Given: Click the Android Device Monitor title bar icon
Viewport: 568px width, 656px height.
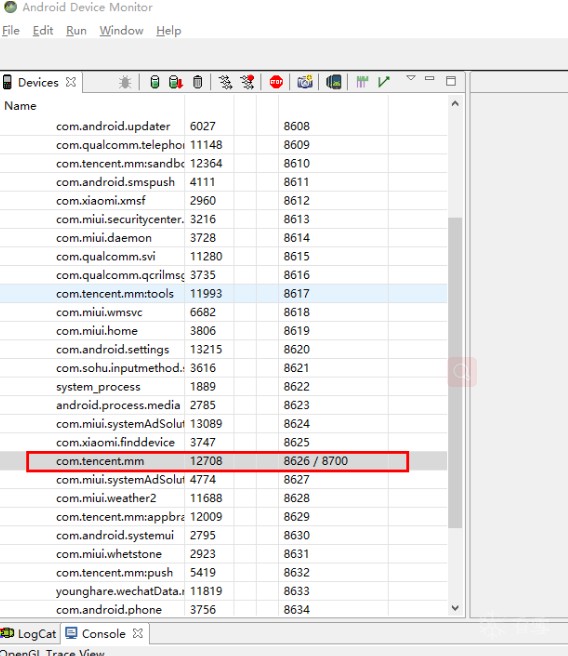Looking at the screenshot, I should coord(10,7).
